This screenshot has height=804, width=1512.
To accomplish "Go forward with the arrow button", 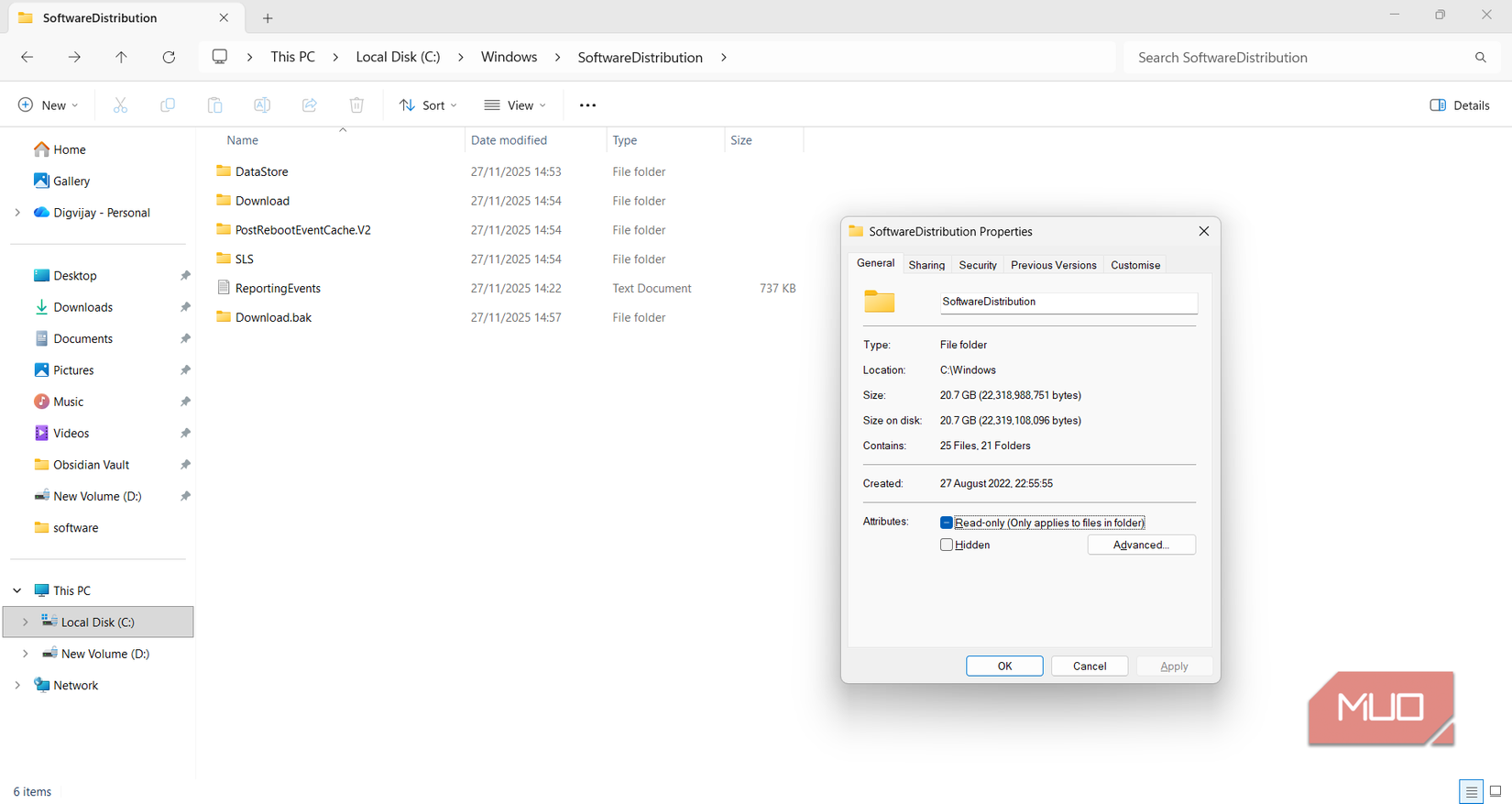I will click(74, 57).
